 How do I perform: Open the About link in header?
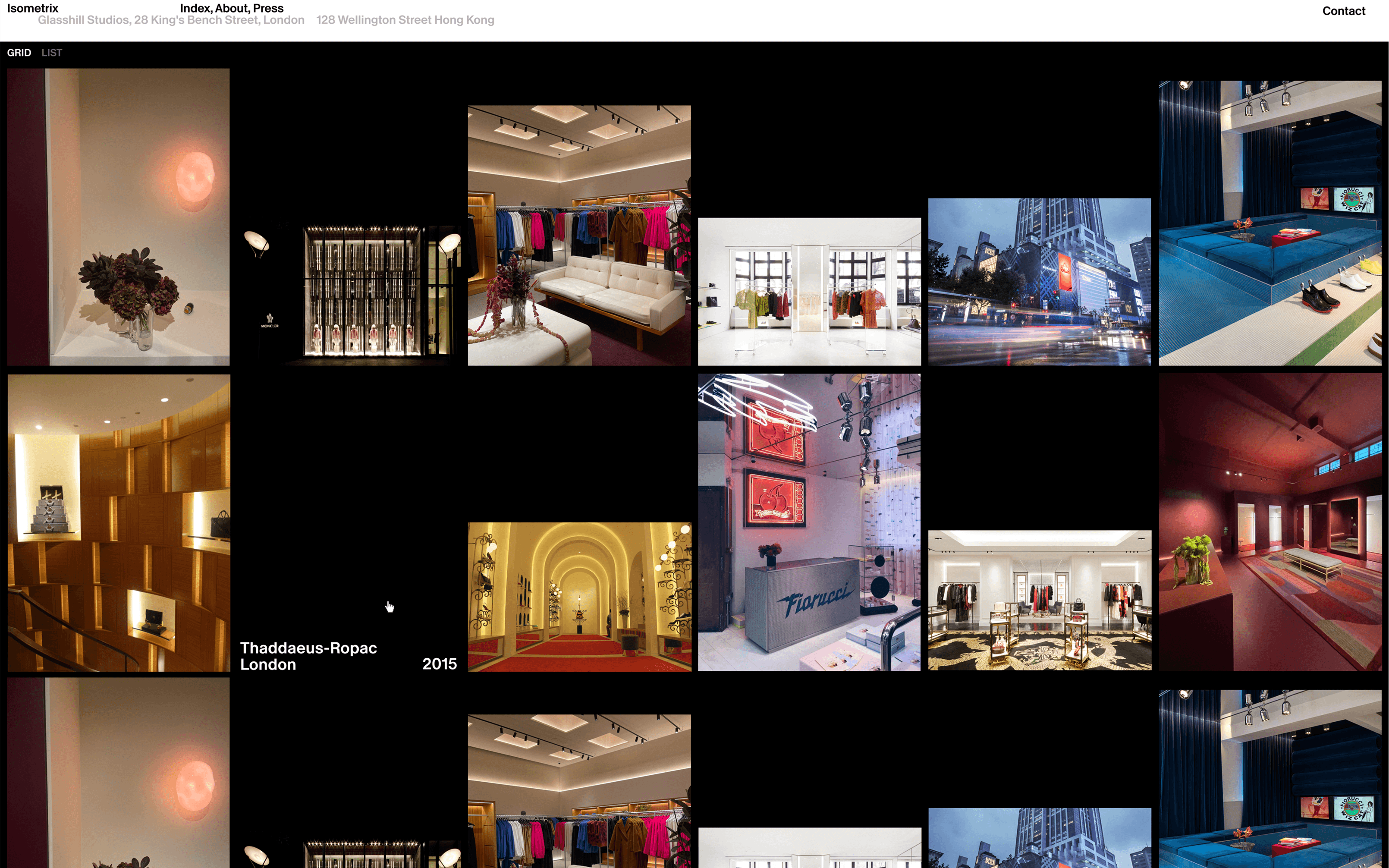pyautogui.click(x=231, y=8)
